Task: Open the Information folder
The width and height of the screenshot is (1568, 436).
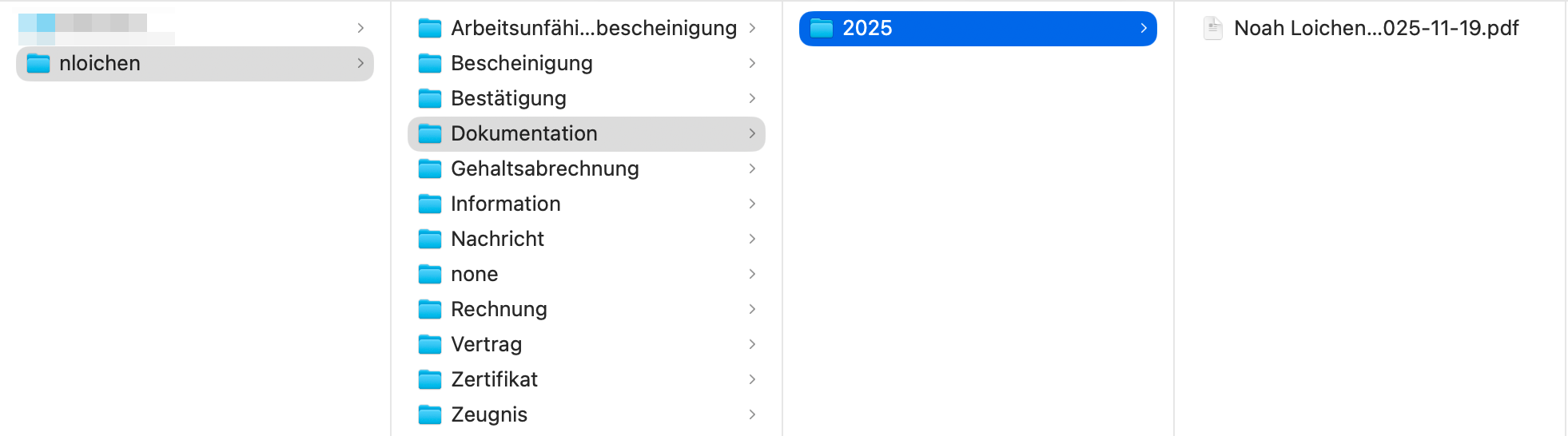Action: click(x=505, y=204)
